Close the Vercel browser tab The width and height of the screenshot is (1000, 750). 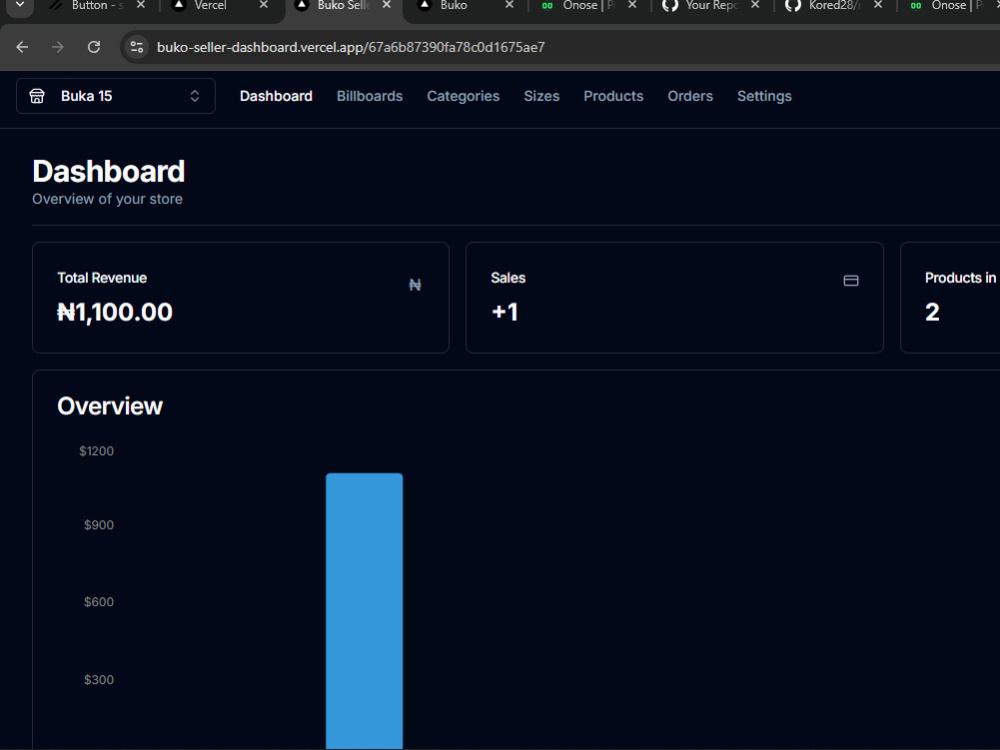pyautogui.click(x=263, y=4)
